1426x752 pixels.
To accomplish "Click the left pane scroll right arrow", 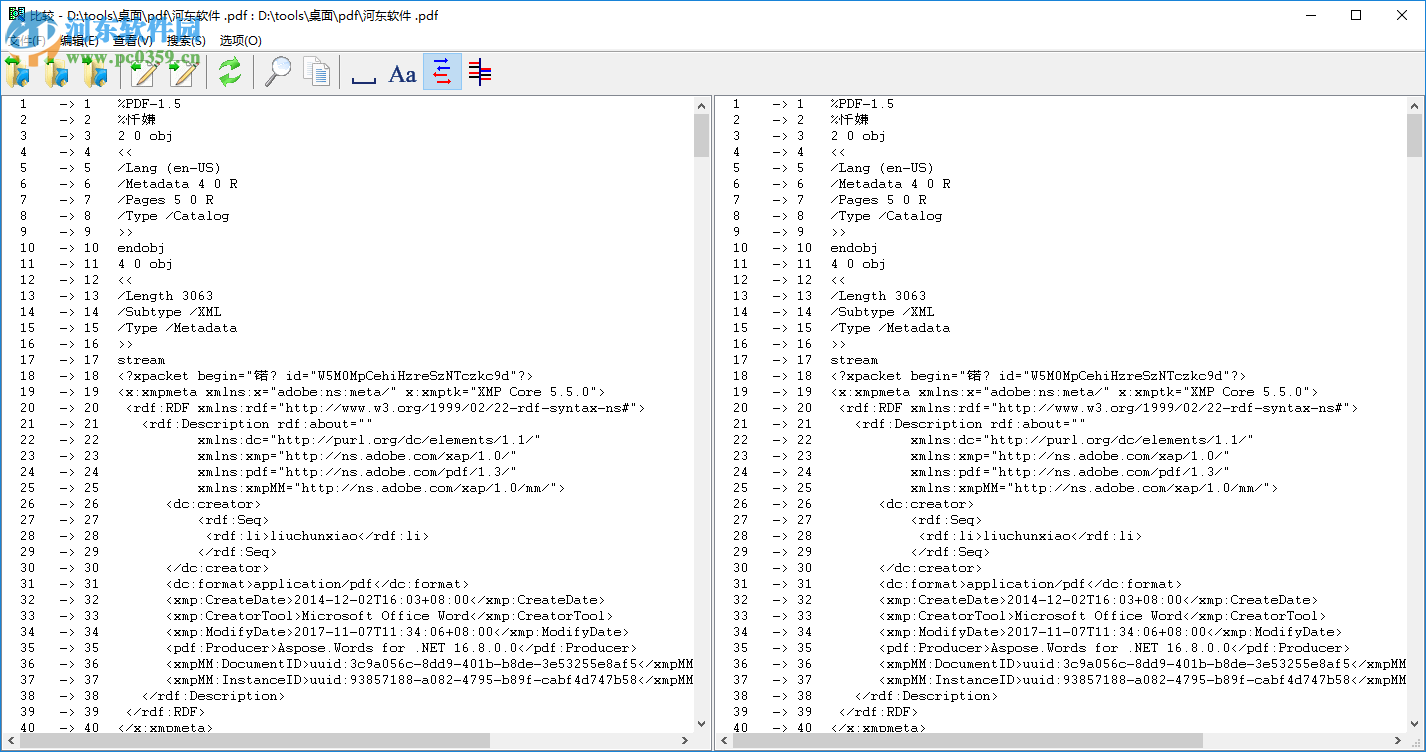I will [x=685, y=741].
